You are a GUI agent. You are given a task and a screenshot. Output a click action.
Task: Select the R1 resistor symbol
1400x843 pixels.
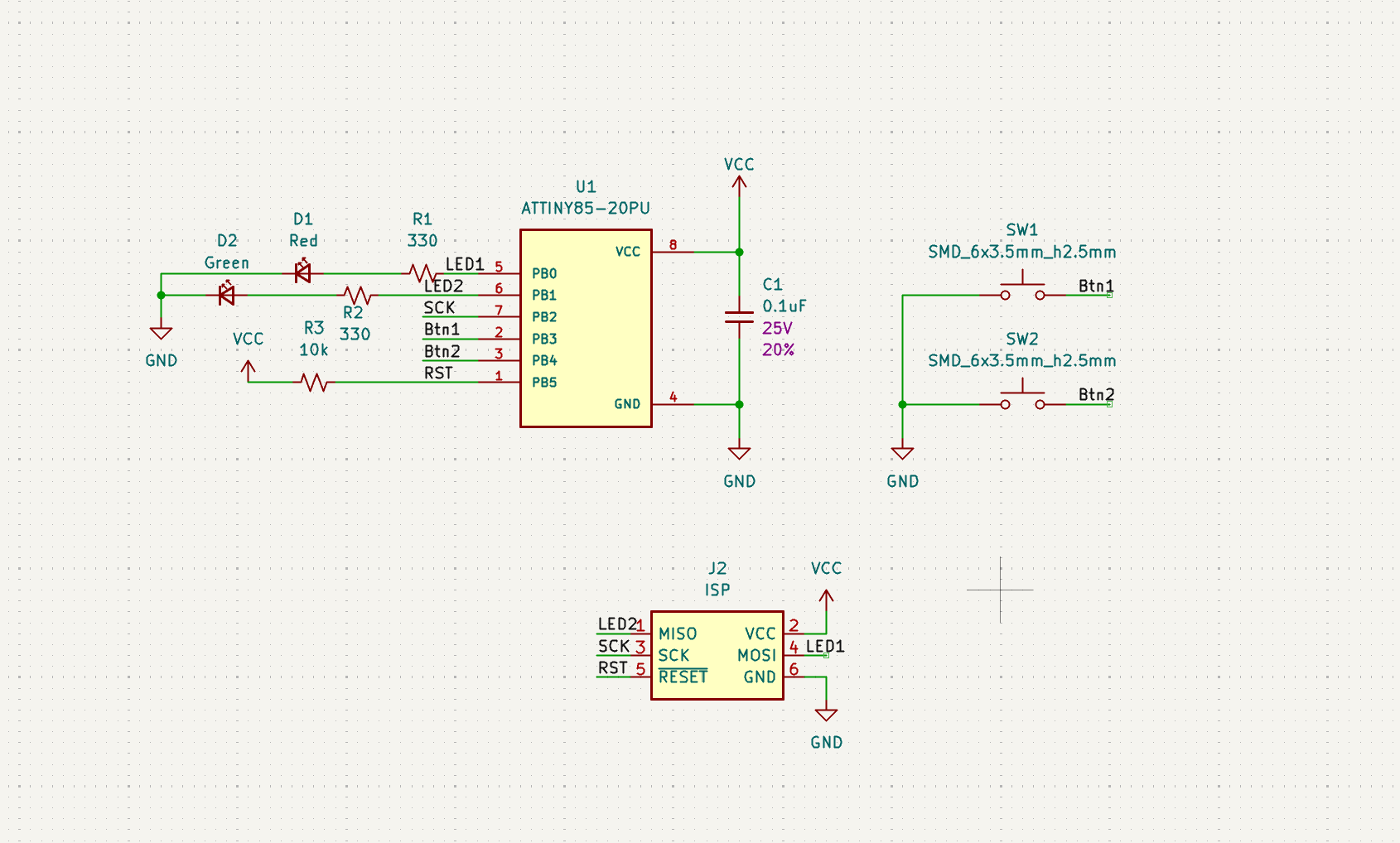(422, 273)
